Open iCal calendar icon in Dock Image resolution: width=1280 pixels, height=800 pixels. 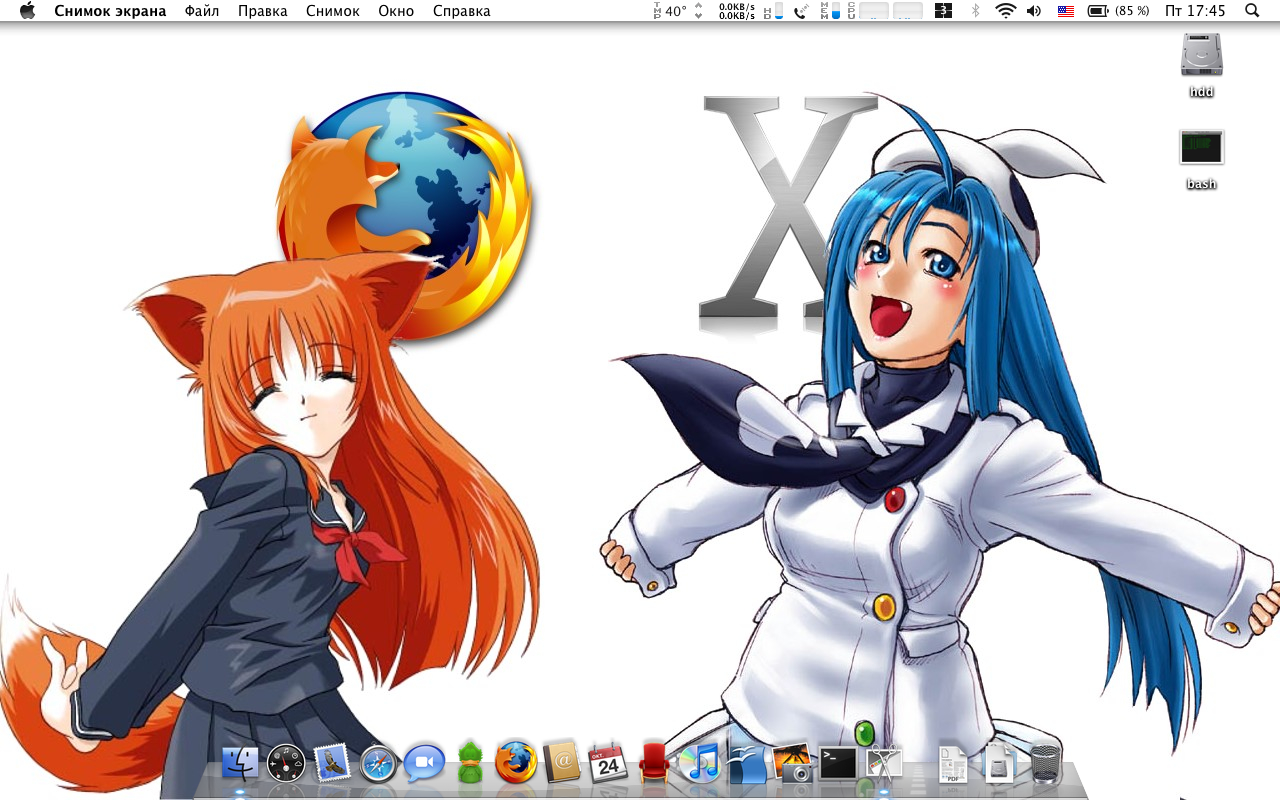(608, 763)
